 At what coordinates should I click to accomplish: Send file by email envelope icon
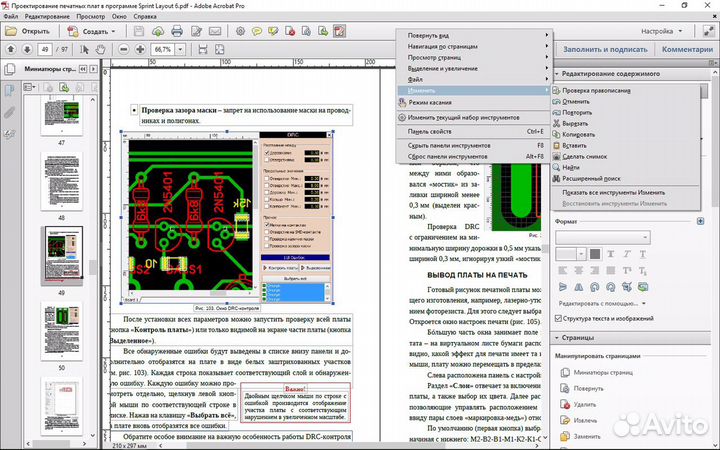point(215,31)
